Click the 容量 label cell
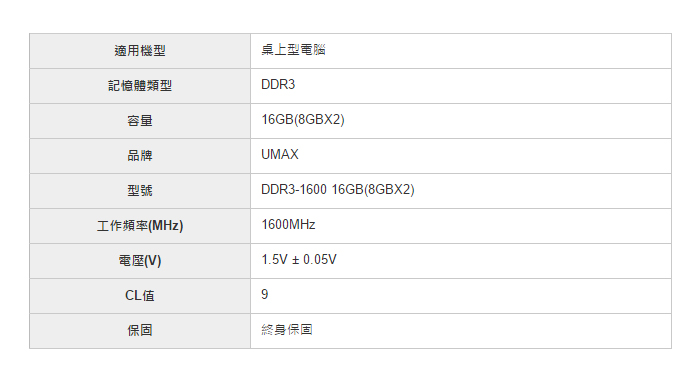The height and width of the screenshot is (374, 700). 140,121
